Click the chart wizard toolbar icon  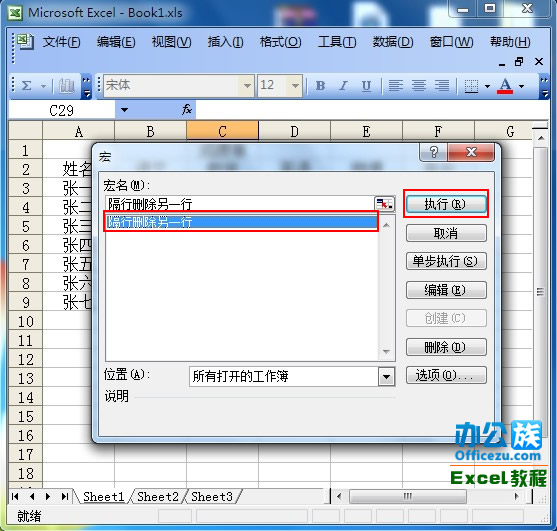pos(66,86)
